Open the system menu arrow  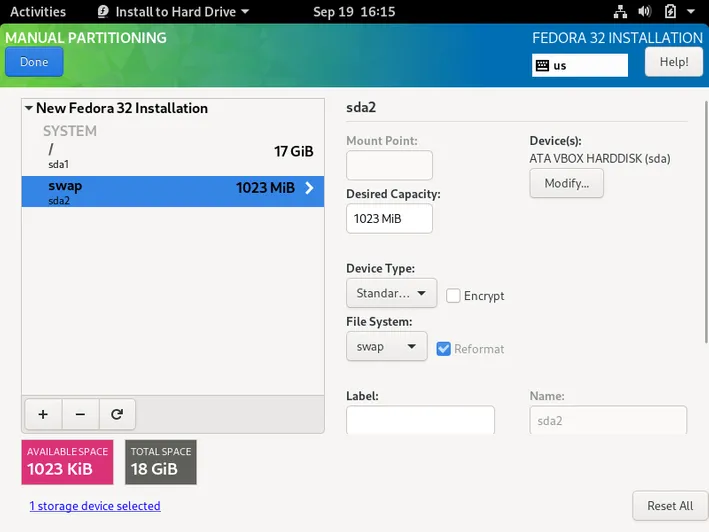pyautogui.click(x=690, y=11)
